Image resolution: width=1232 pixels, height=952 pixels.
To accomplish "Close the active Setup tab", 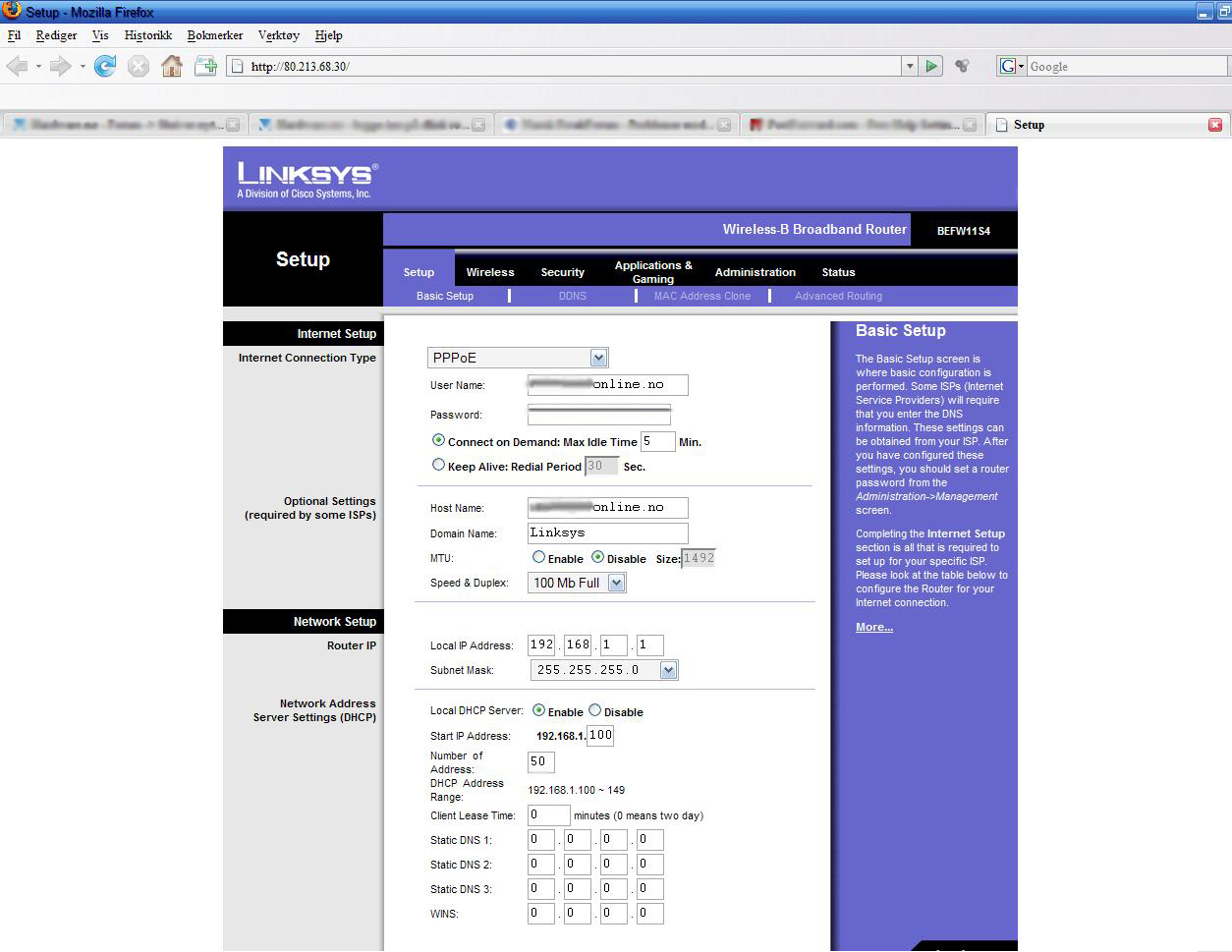I will (x=1215, y=125).
